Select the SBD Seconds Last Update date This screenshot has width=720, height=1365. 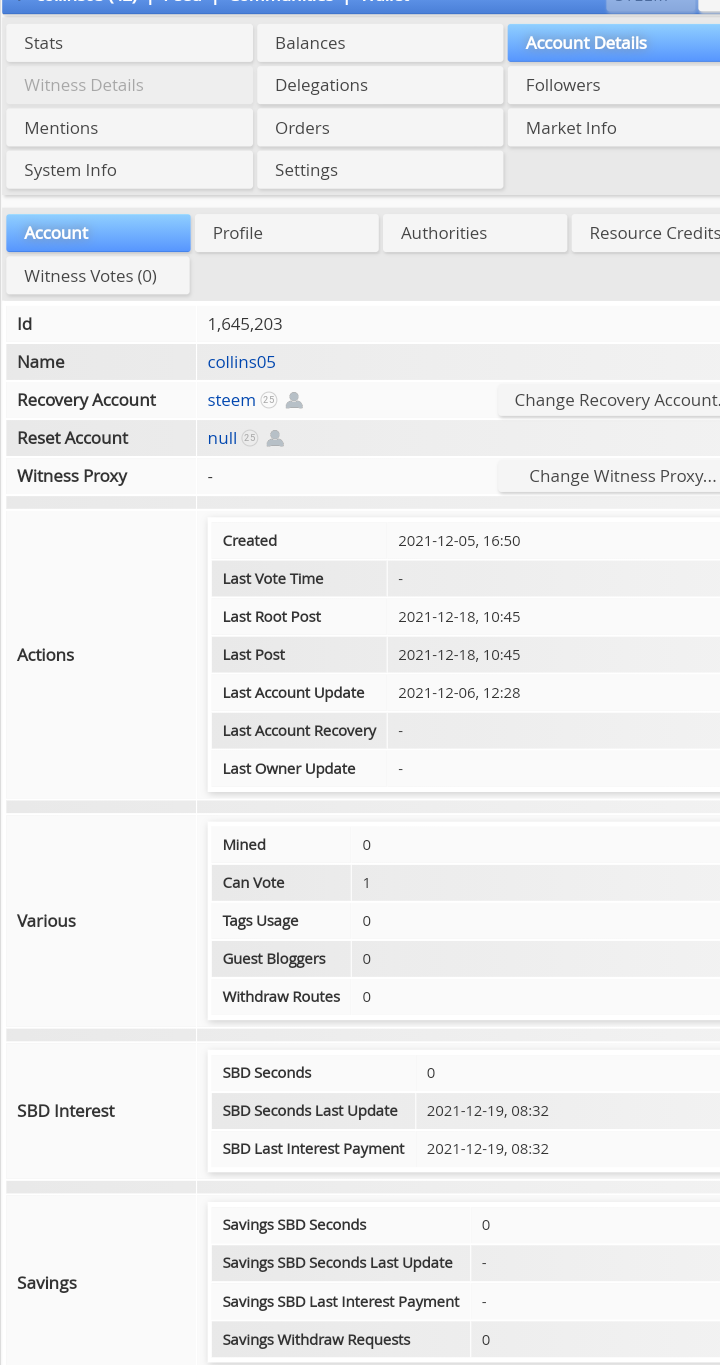[488, 1111]
